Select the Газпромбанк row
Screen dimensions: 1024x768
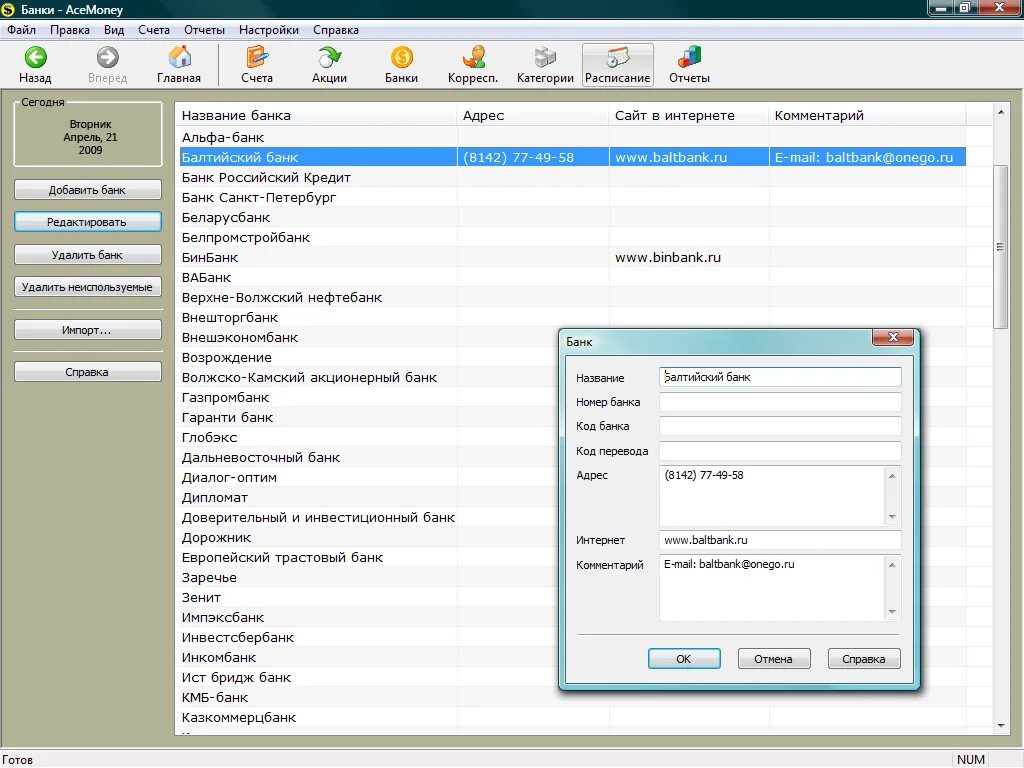coord(369,398)
